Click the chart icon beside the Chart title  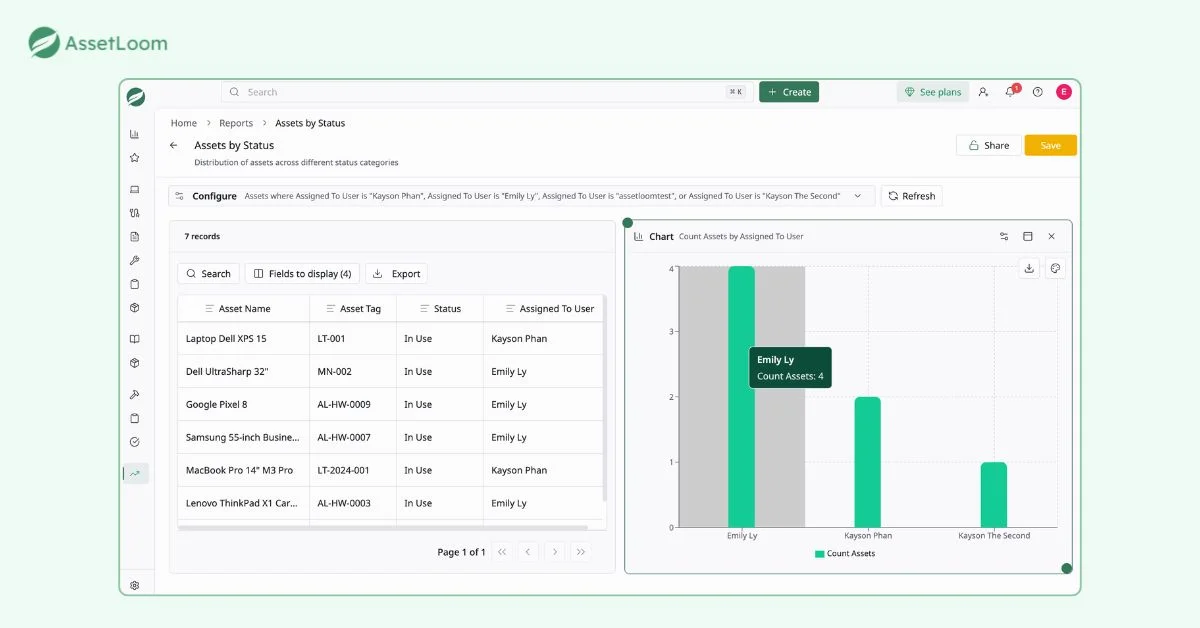point(638,237)
